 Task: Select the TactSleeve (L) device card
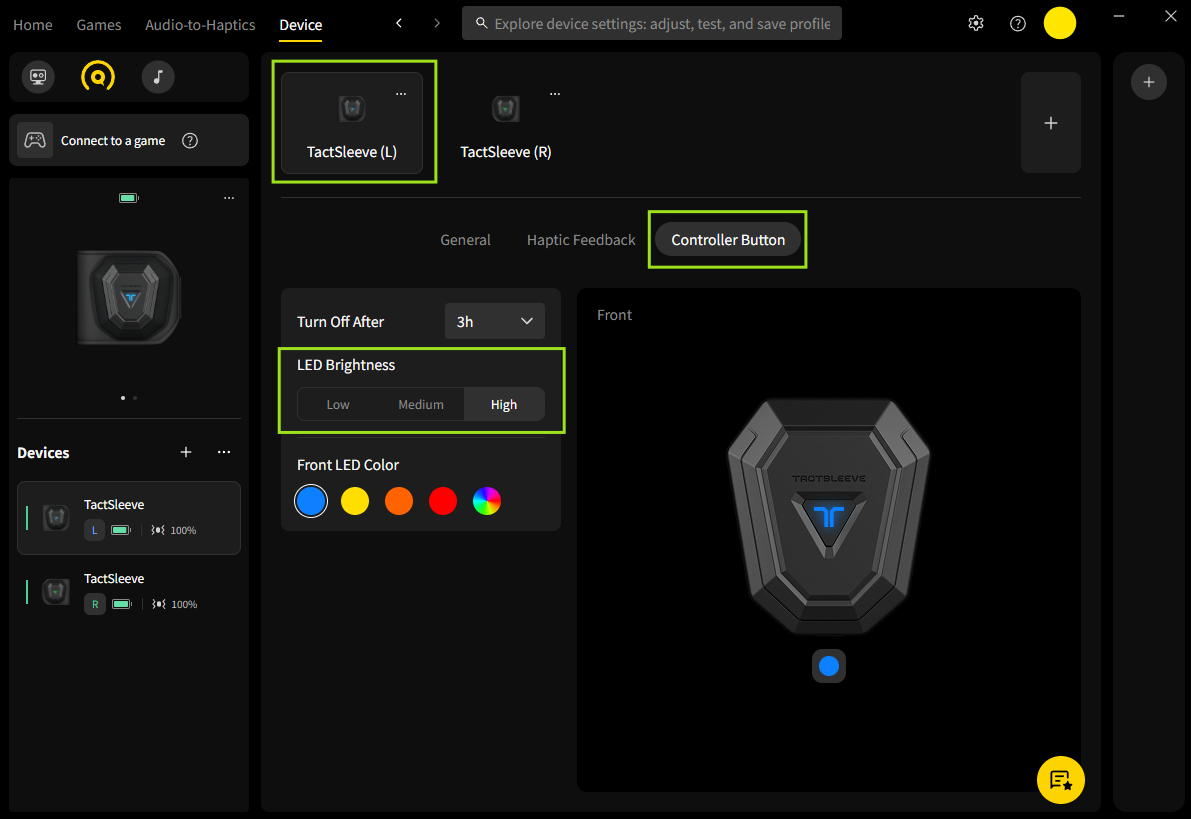[x=352, y=123]
